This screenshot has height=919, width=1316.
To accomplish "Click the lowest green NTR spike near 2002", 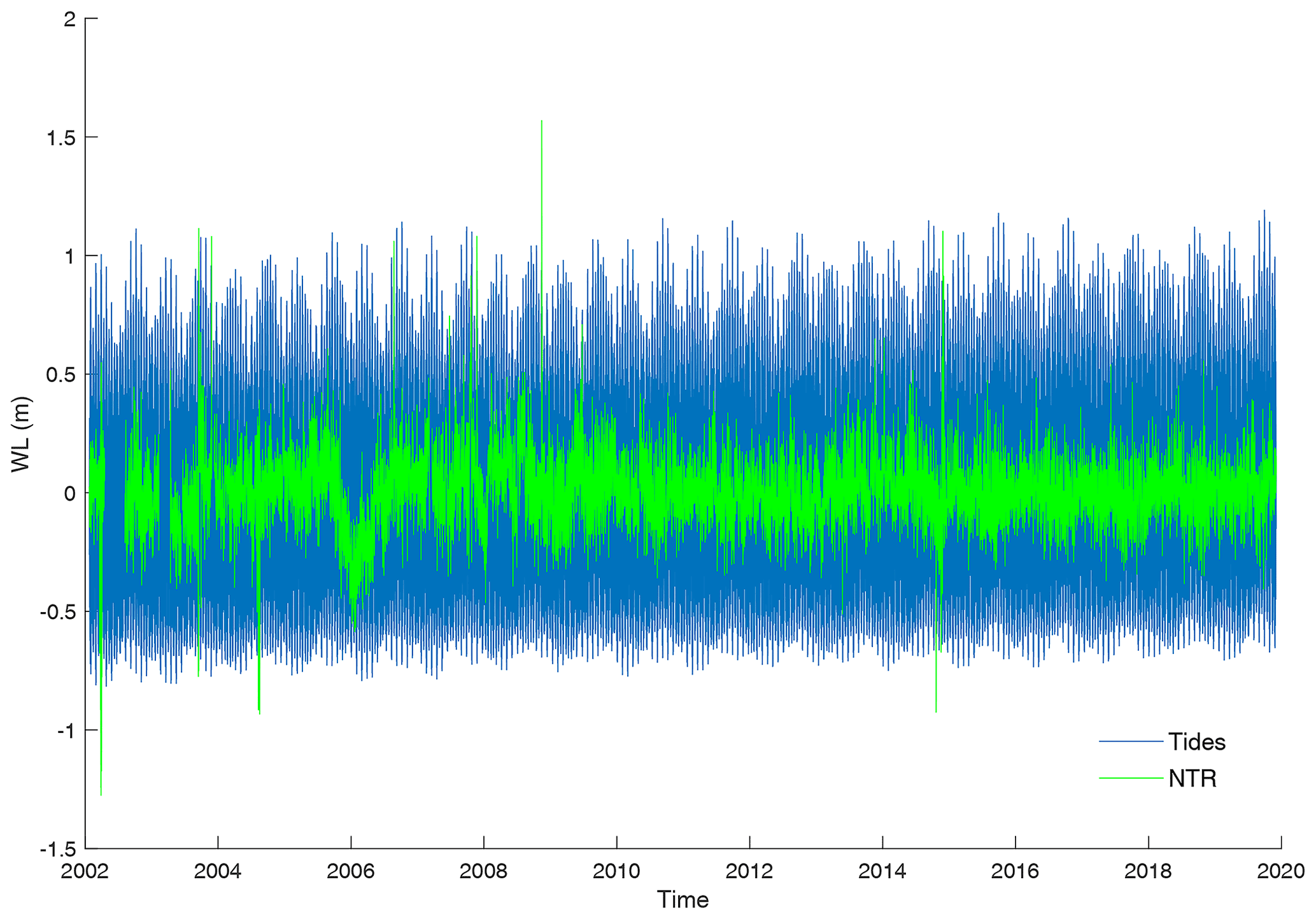I will (x=101, y=793).
